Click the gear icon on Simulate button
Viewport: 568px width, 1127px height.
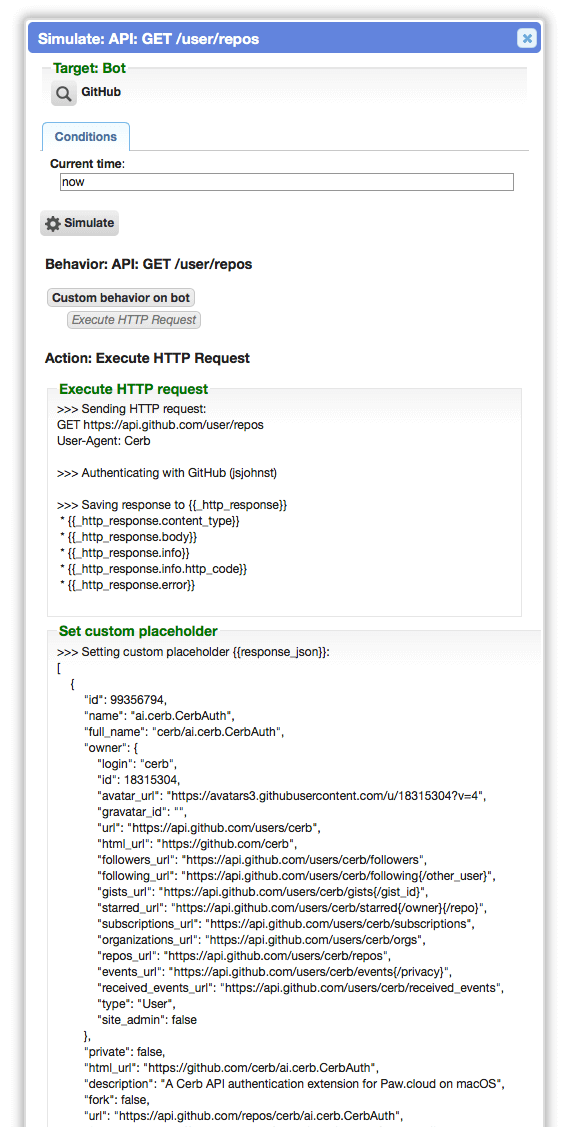point(52,224)
